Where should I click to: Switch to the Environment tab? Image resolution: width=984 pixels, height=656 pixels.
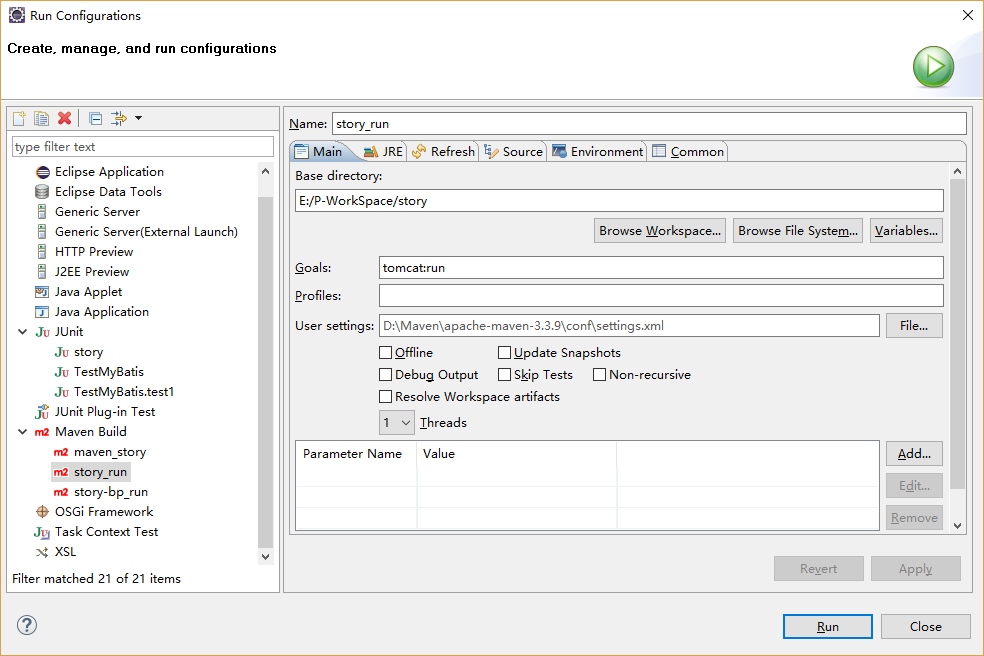pos(598,152)
